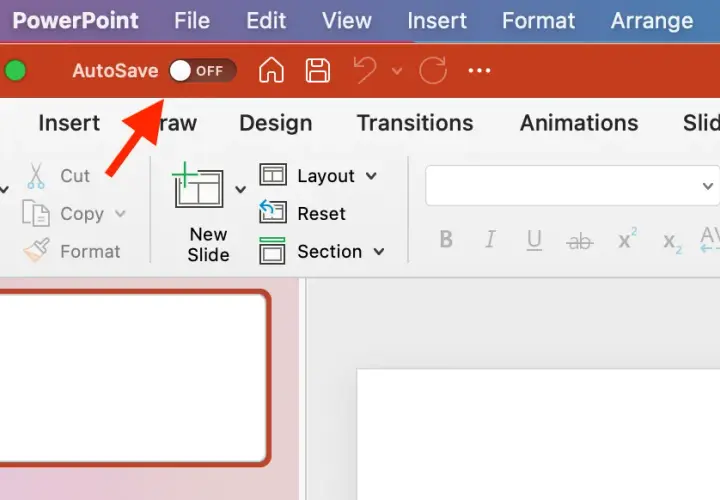The width and height of the screenshot is (720, 500).
Task: Click the Reset slide icon
Action: [x=273, y=212]
